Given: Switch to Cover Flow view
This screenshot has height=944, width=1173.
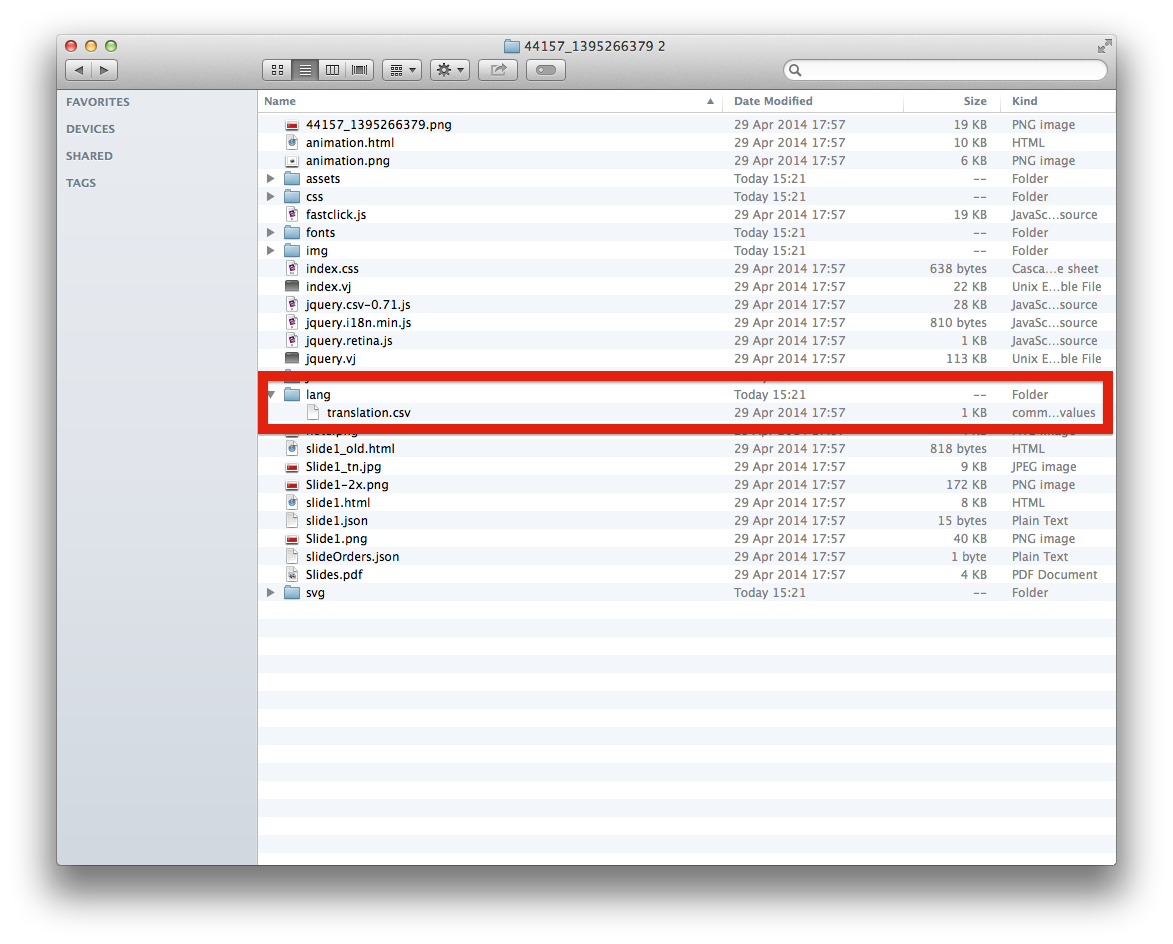Looking at the screenshot, I should click(x=360, y=70).
